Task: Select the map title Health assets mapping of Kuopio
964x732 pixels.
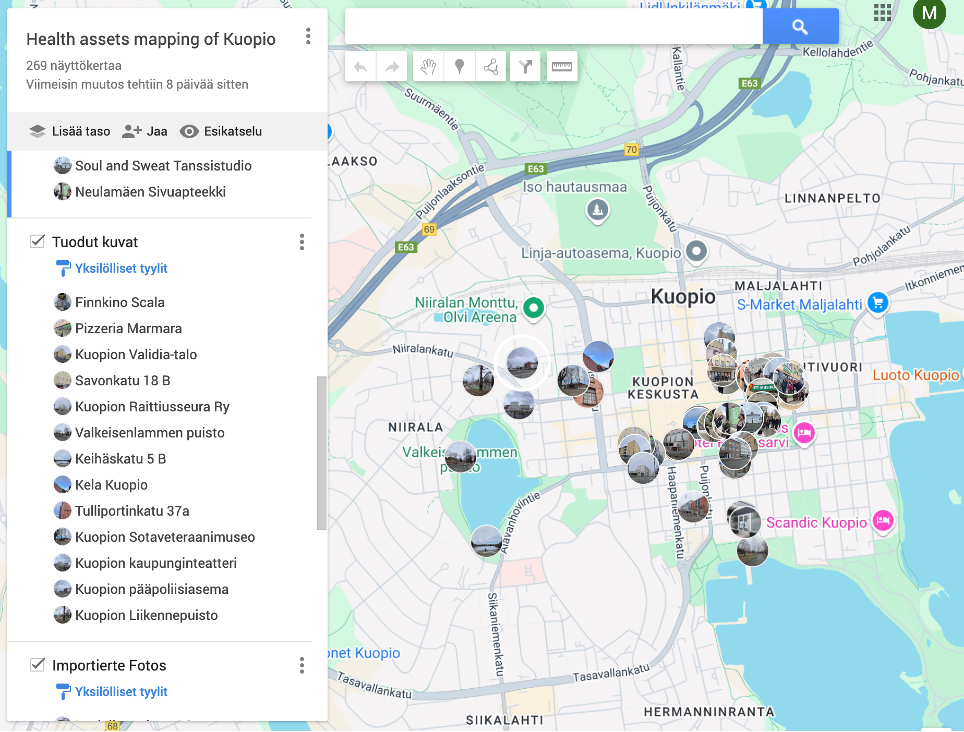Action: coord(151,39)
